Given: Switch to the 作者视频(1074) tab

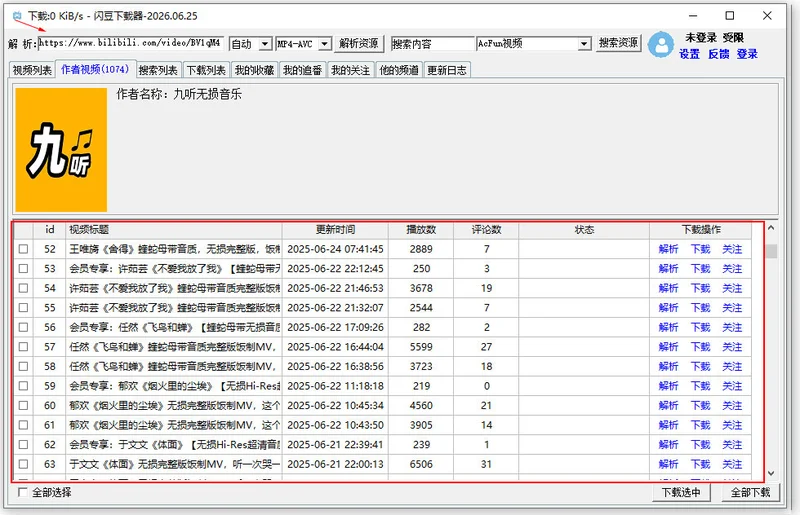Looking at the screenshot, I should [x=95, y=69].
